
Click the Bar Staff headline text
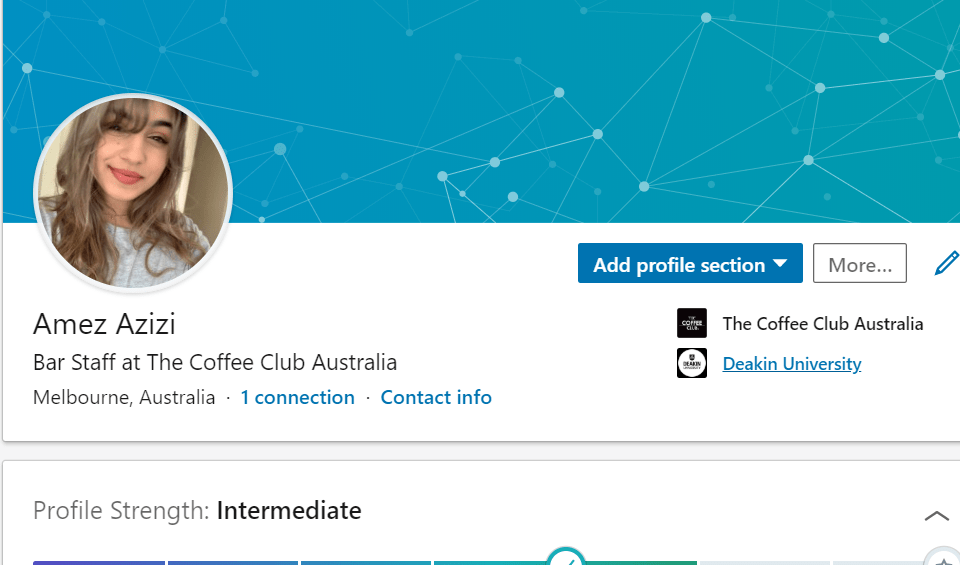[x=215, y=362]
